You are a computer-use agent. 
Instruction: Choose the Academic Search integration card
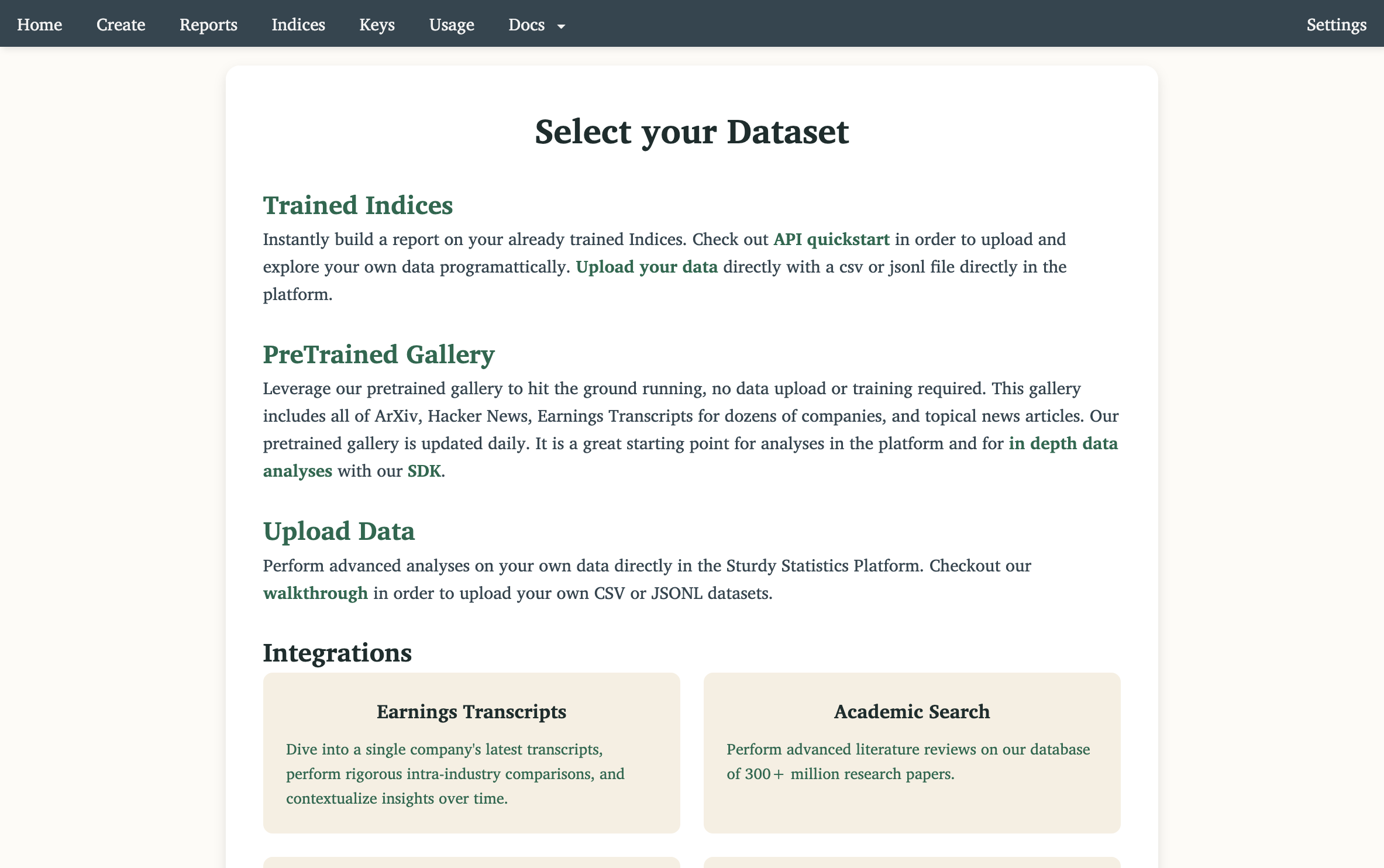(912, 754)
